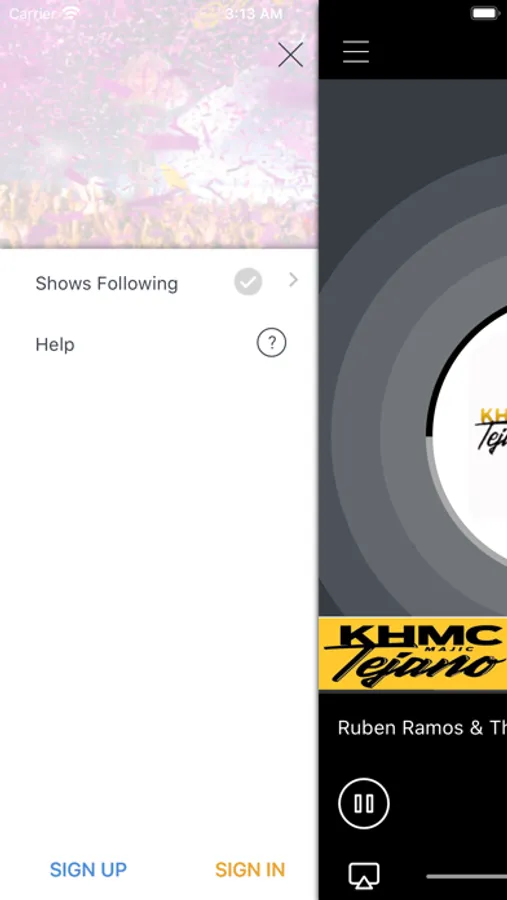
Task: Open the AirPlay output icon
Action: [x=364, y=876]
